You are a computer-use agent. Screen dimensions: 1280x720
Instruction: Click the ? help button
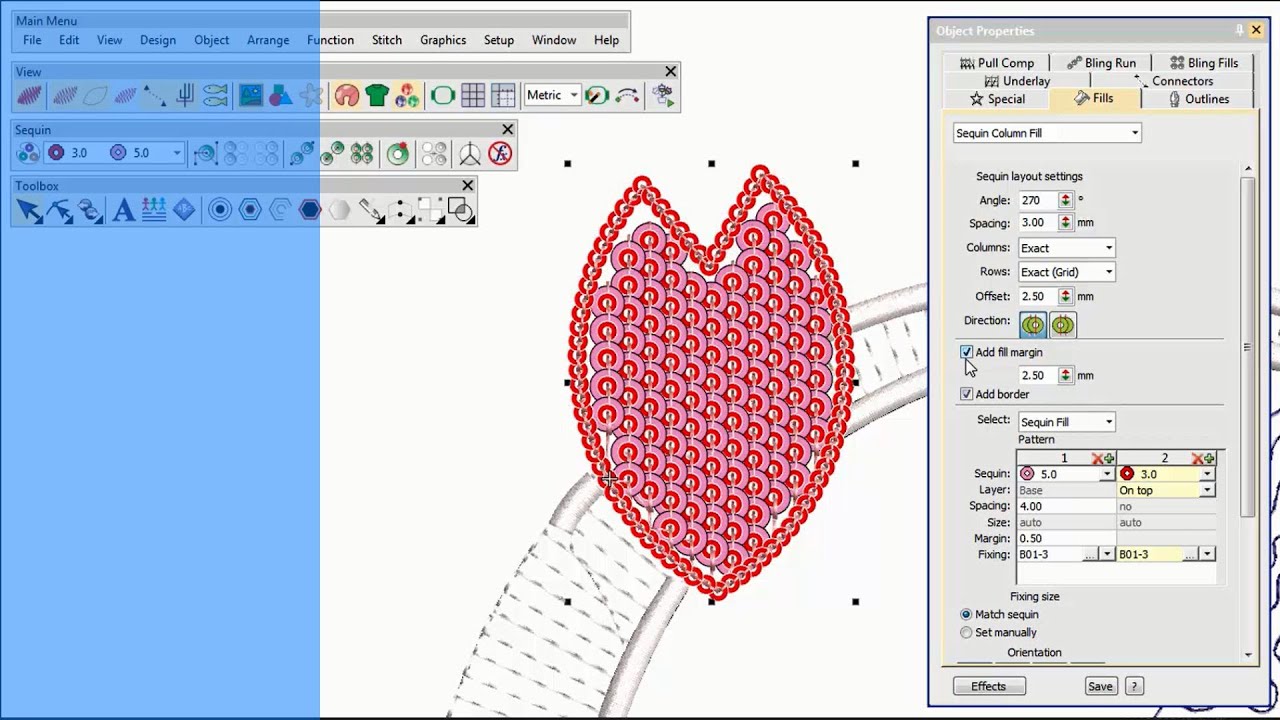(1134, 686)
